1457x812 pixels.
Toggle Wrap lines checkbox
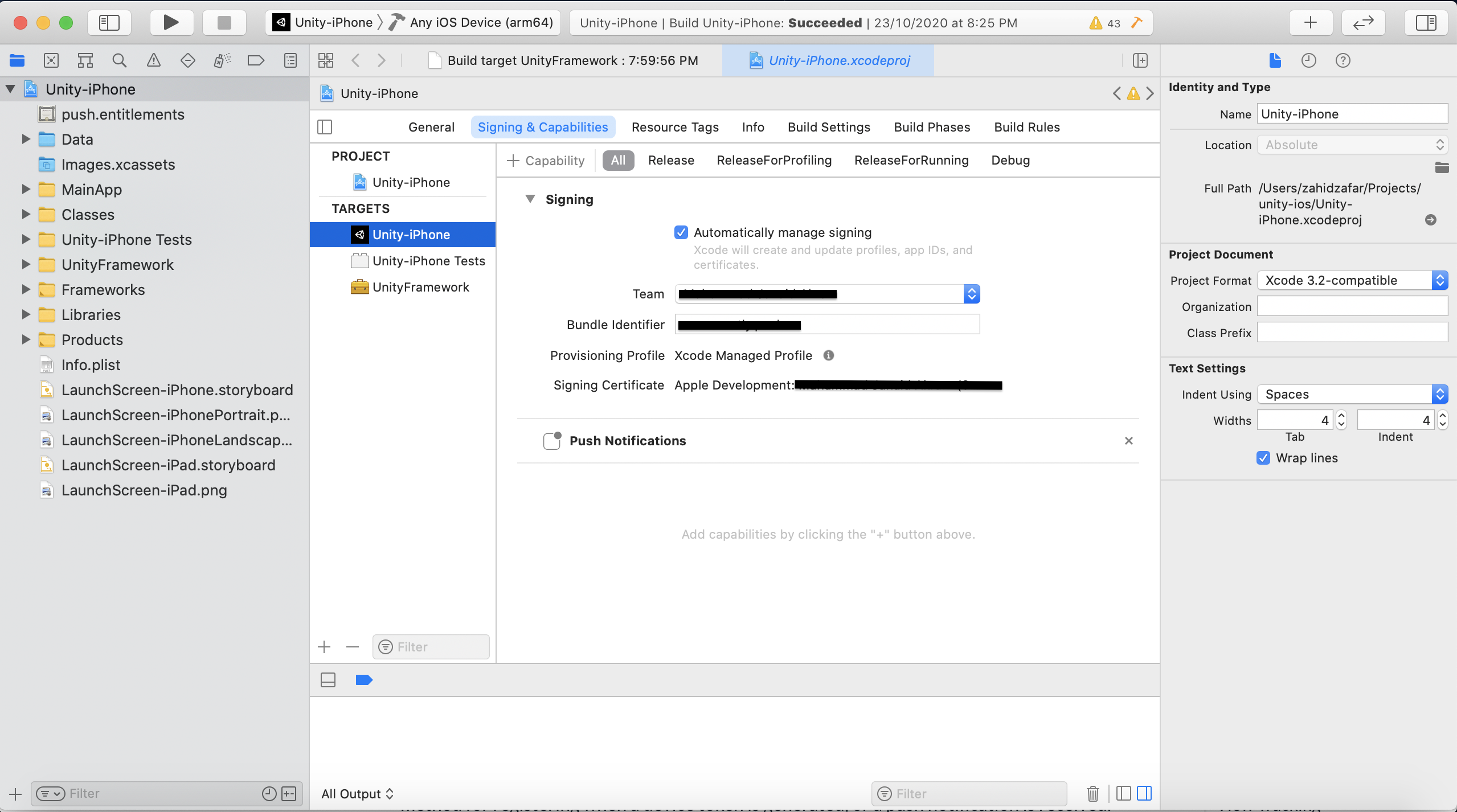(1263, 458)
